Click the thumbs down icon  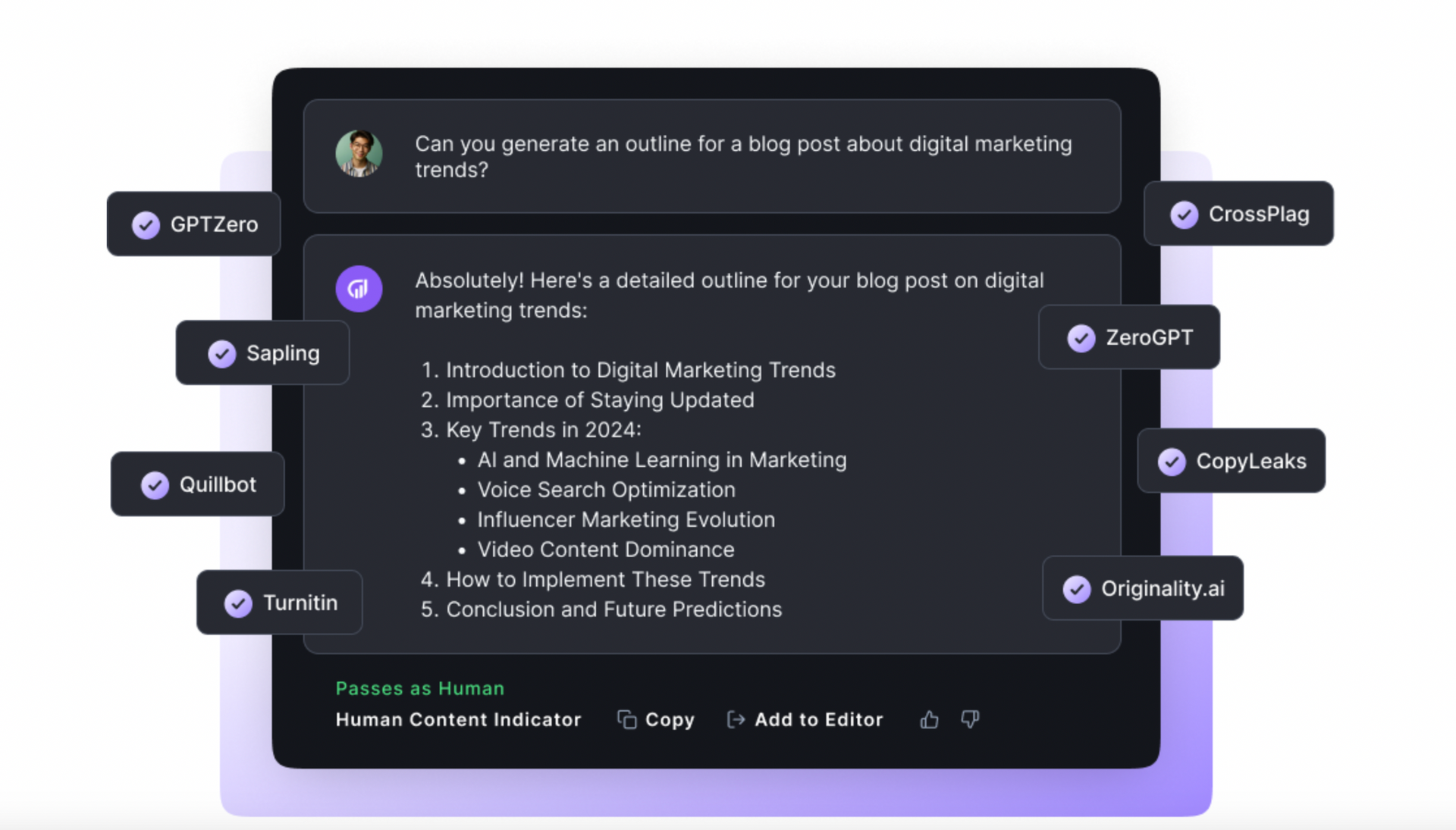(970, 719)
